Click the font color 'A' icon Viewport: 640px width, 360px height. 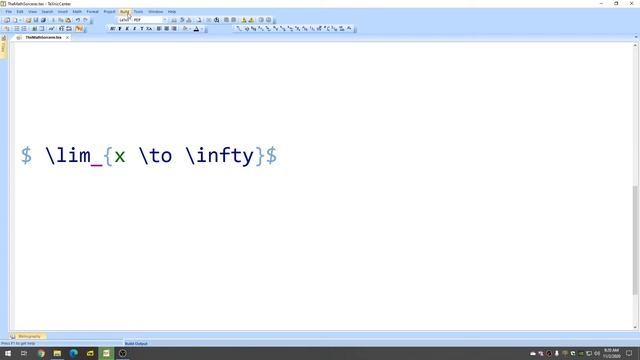click(196, 29)
